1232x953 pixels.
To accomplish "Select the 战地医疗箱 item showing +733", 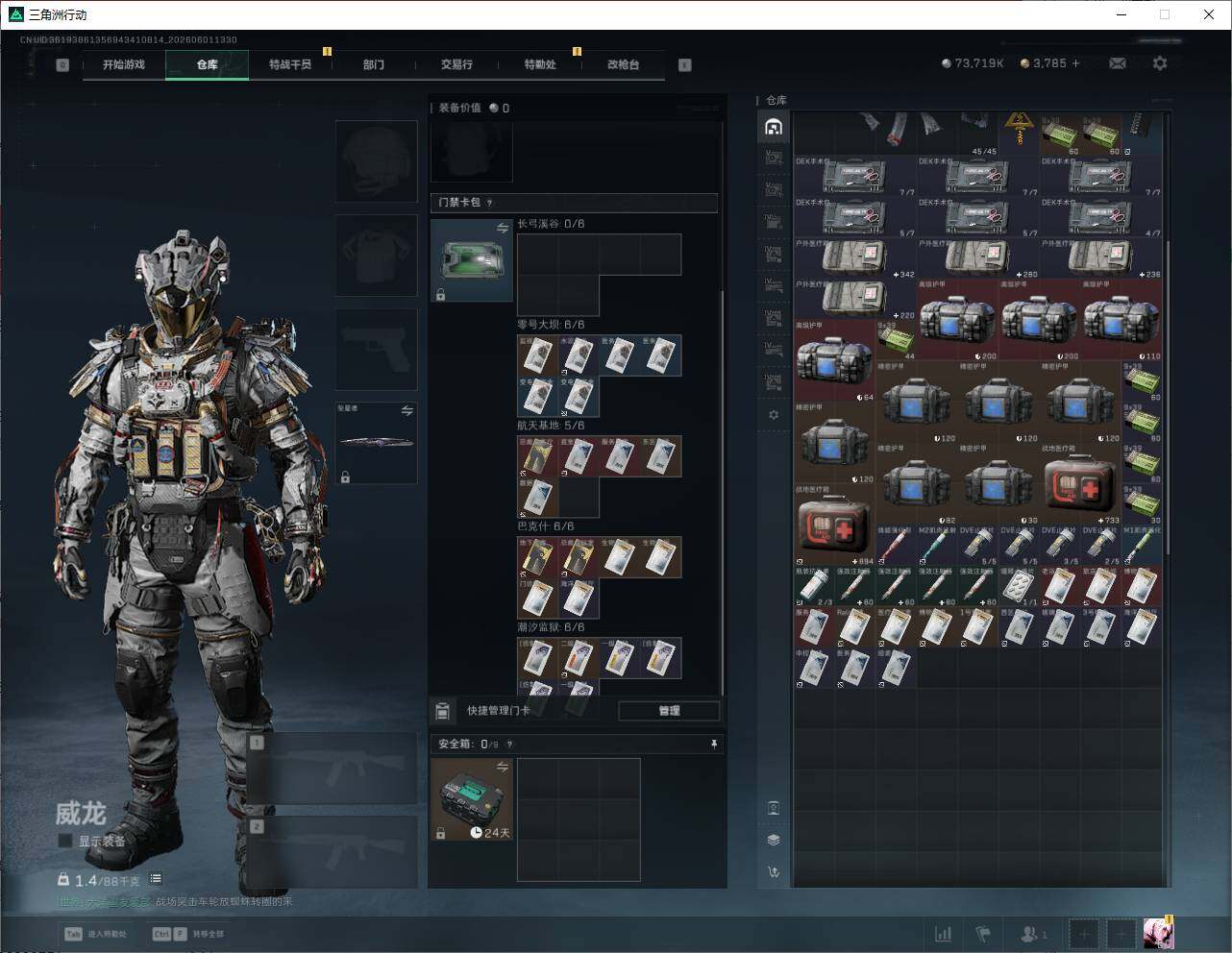I will pyautogui.click(x=1081, y=483).
